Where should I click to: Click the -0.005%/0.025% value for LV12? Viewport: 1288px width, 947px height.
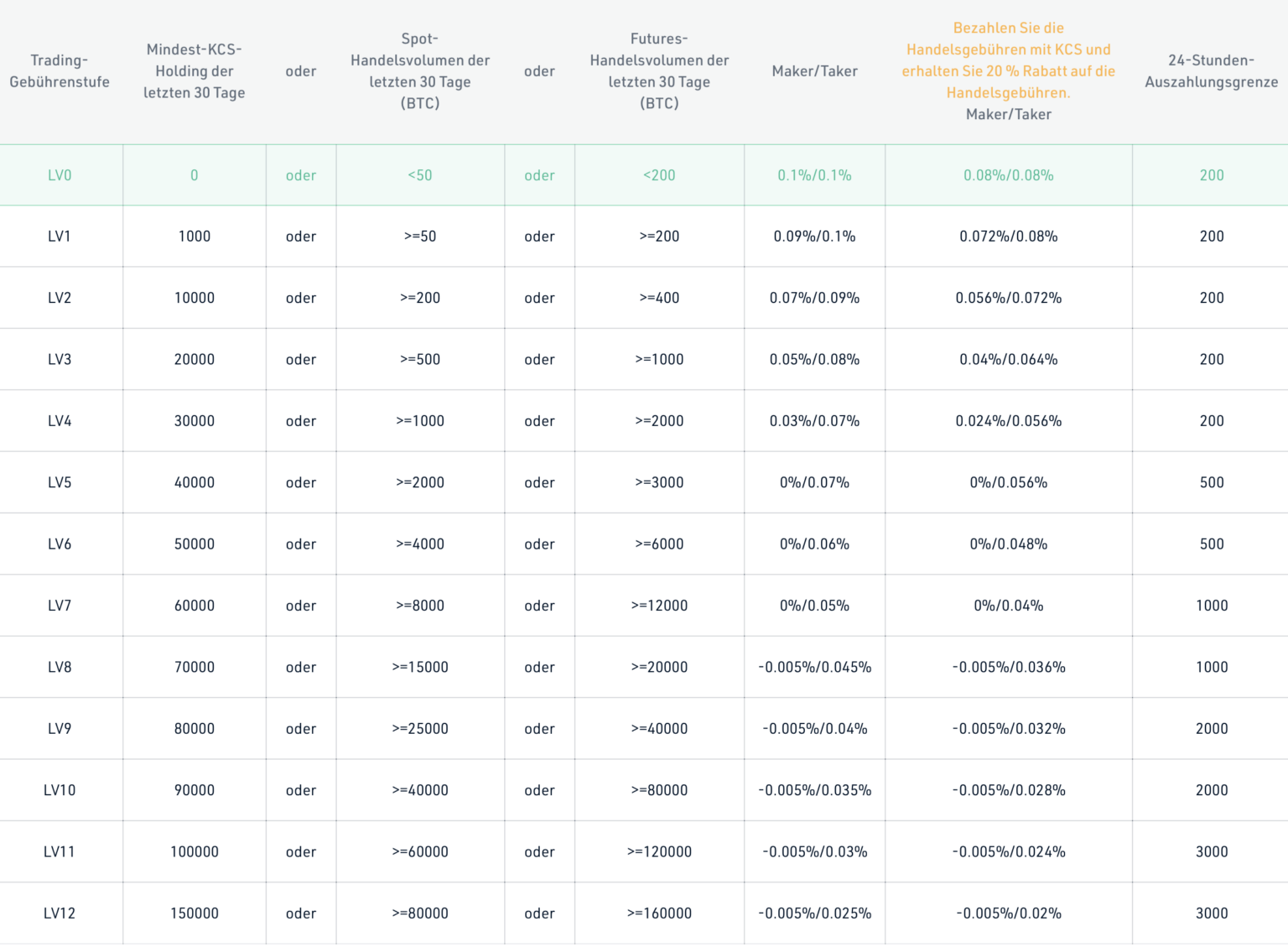(x=814, y=913)
